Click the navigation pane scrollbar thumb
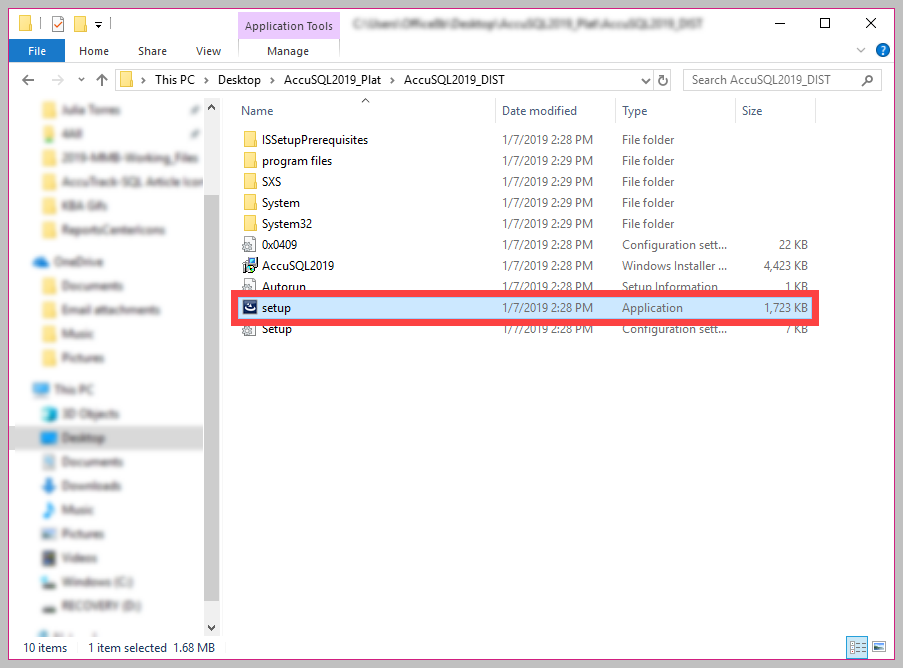The height and width of the screenshot is (668, 903). pyautogui.click(x=211, y=397)
